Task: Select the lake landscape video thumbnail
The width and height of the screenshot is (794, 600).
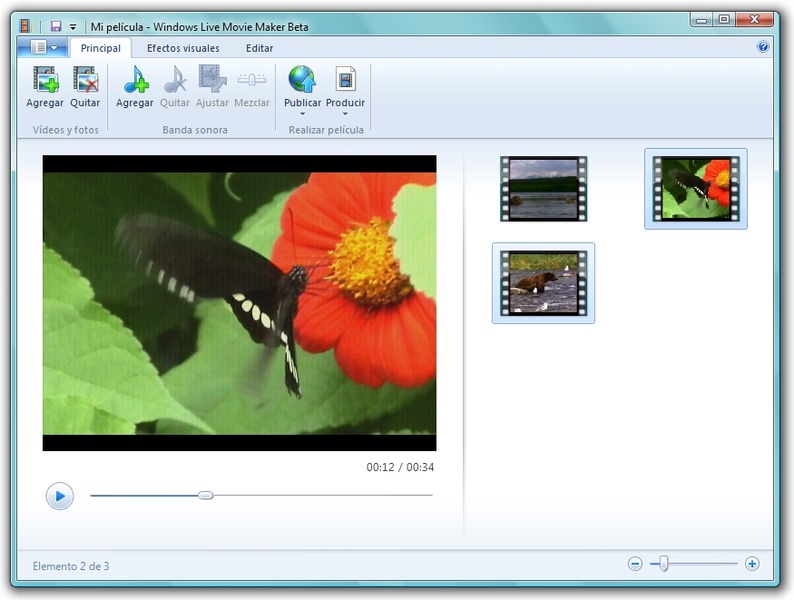Action: pos(543,188)
